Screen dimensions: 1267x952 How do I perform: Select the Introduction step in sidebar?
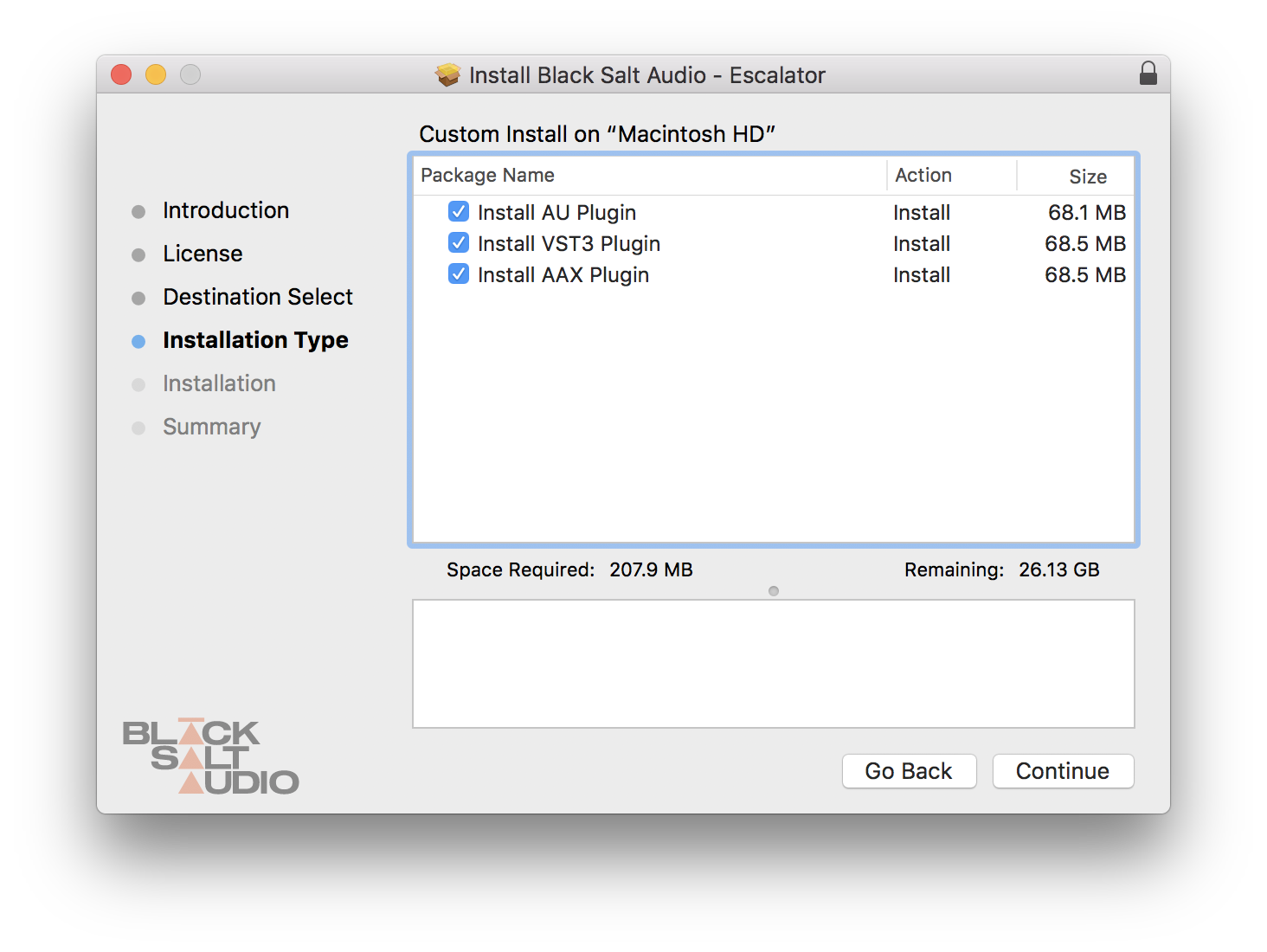(225, 210)
